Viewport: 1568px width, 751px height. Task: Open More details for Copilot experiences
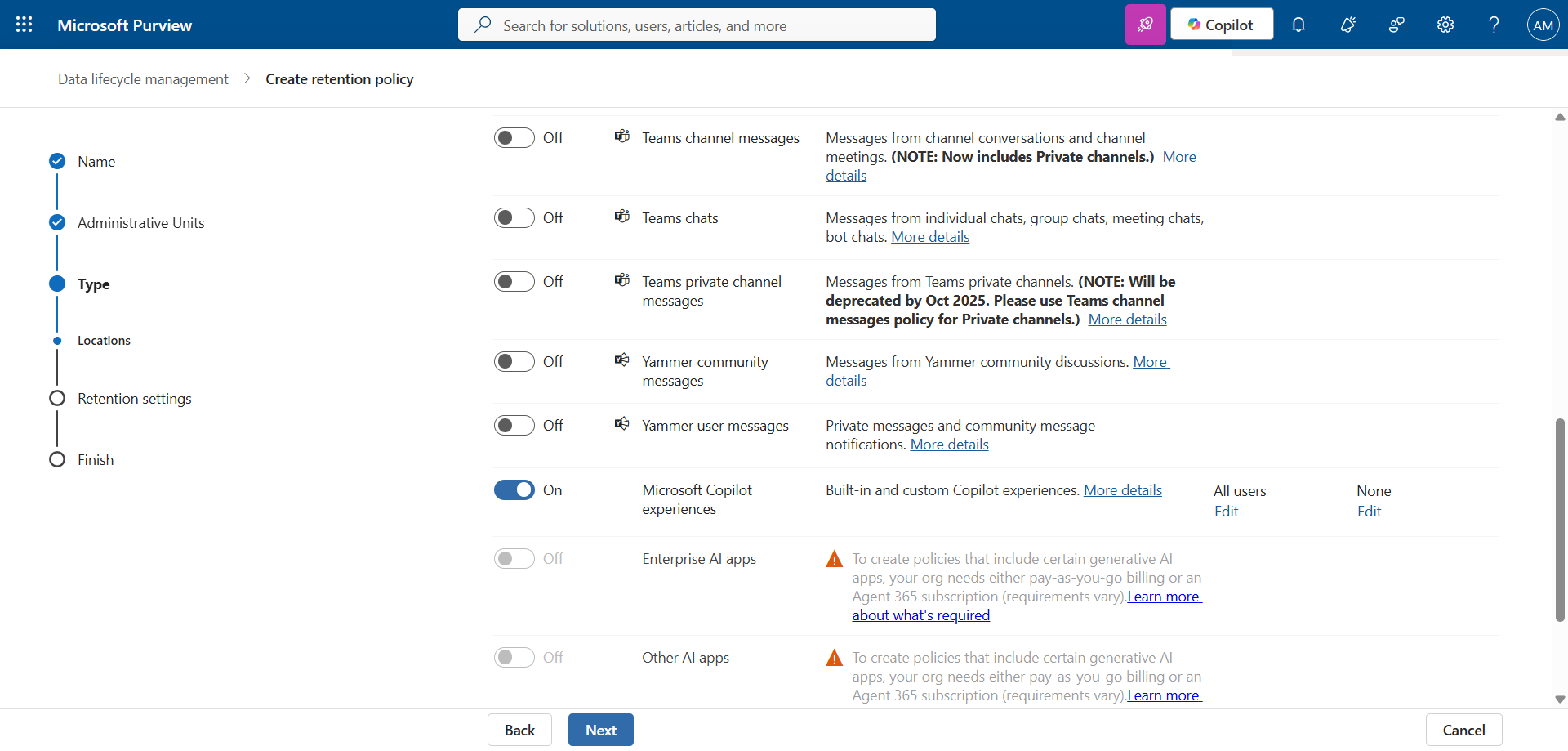point(1123,490)
